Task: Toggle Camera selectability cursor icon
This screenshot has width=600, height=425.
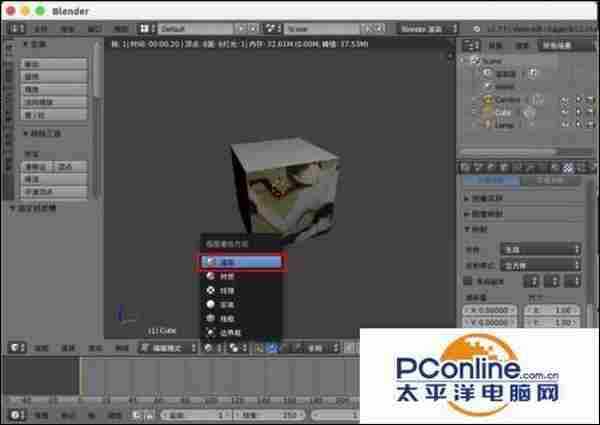Action: [x=579, y=100]
